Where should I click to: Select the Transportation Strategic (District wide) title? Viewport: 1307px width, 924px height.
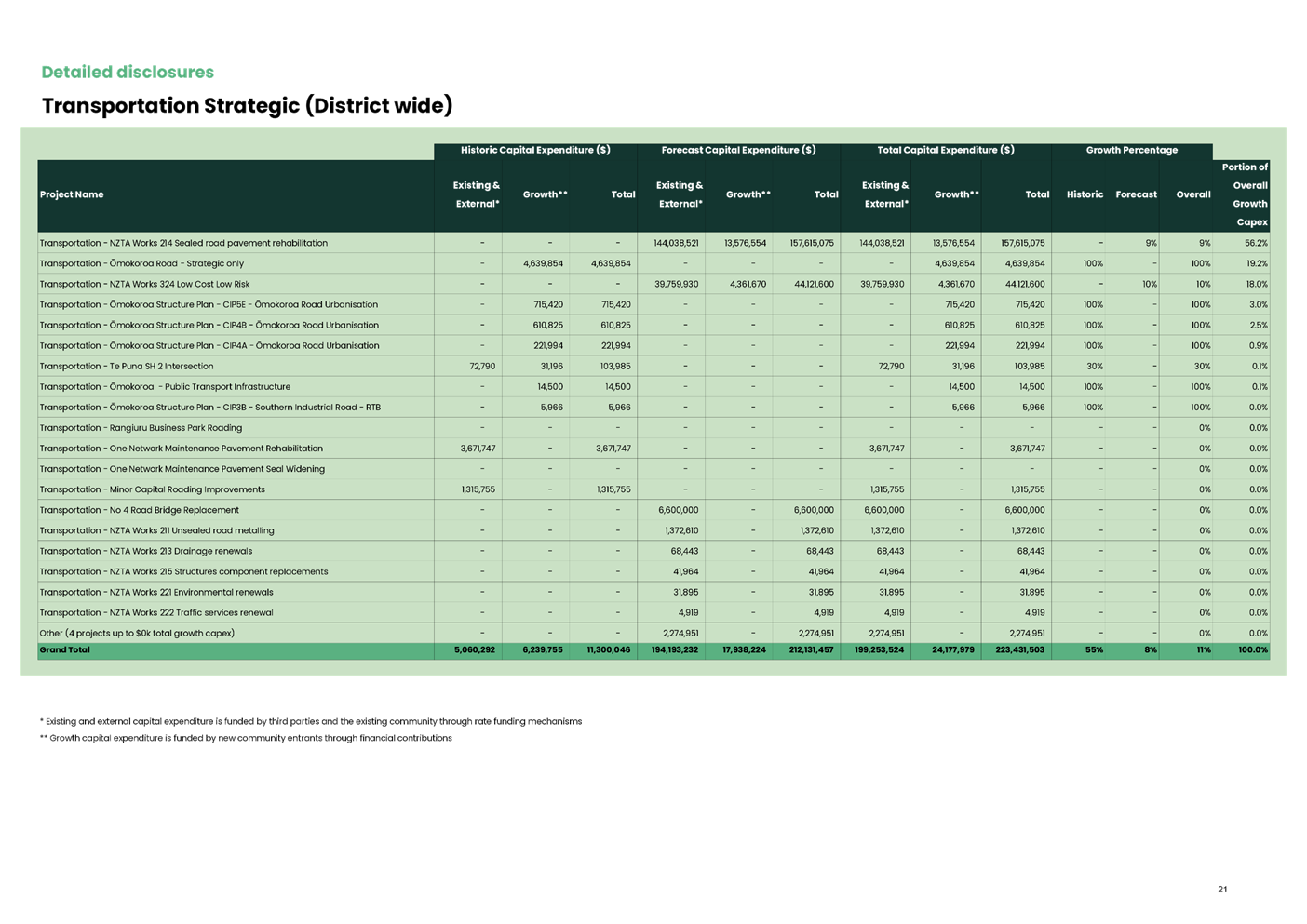click(x=246, y=105)
